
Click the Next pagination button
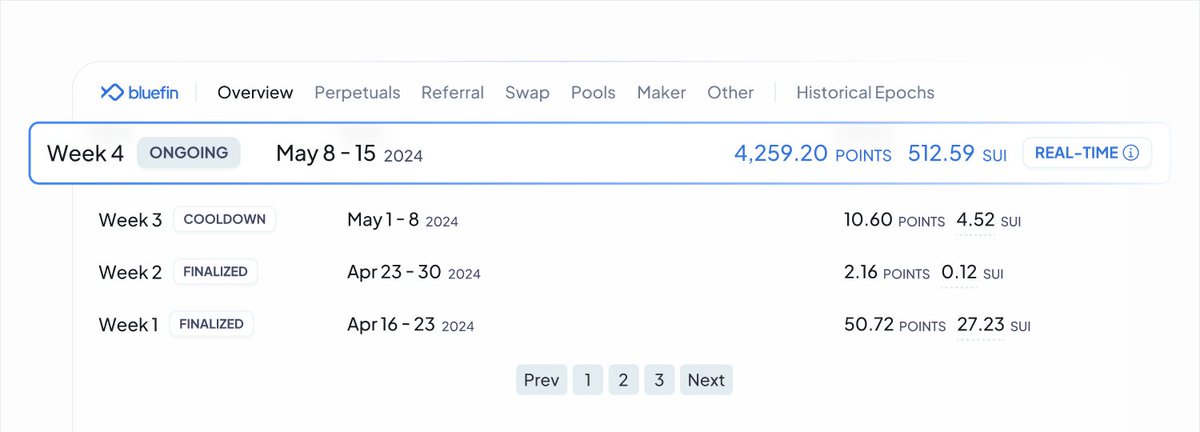click(706, 380)
